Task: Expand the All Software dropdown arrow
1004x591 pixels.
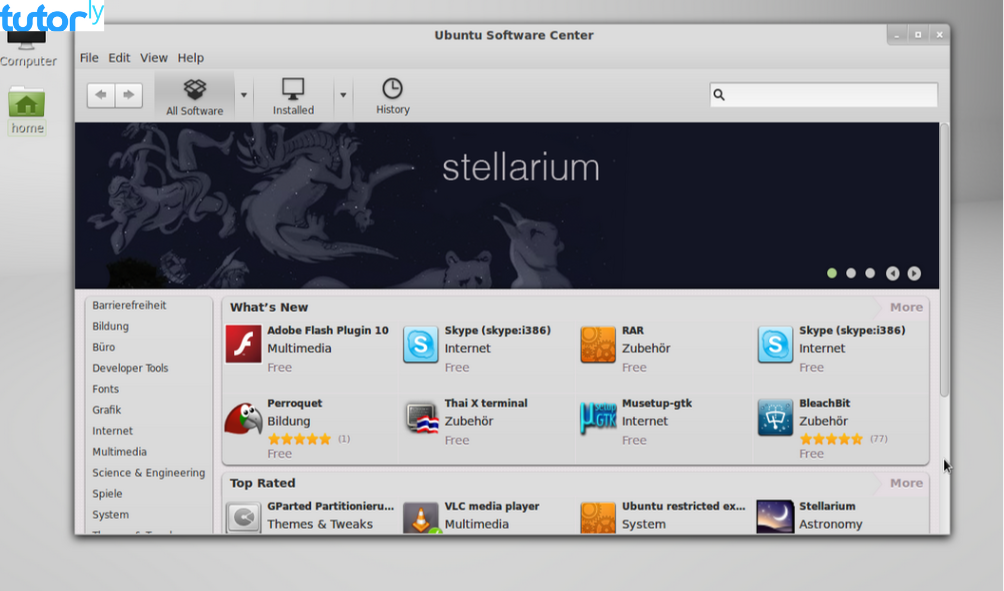Action: (x=244, y=95)
